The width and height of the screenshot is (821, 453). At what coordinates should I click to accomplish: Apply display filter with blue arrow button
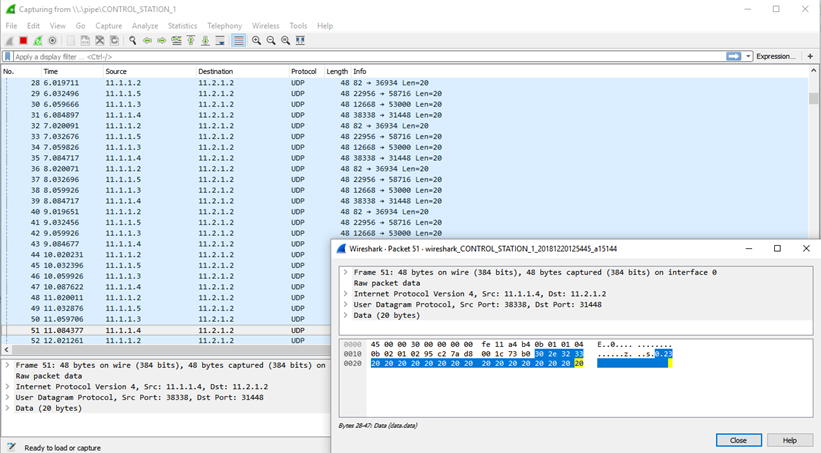(734, 56)
